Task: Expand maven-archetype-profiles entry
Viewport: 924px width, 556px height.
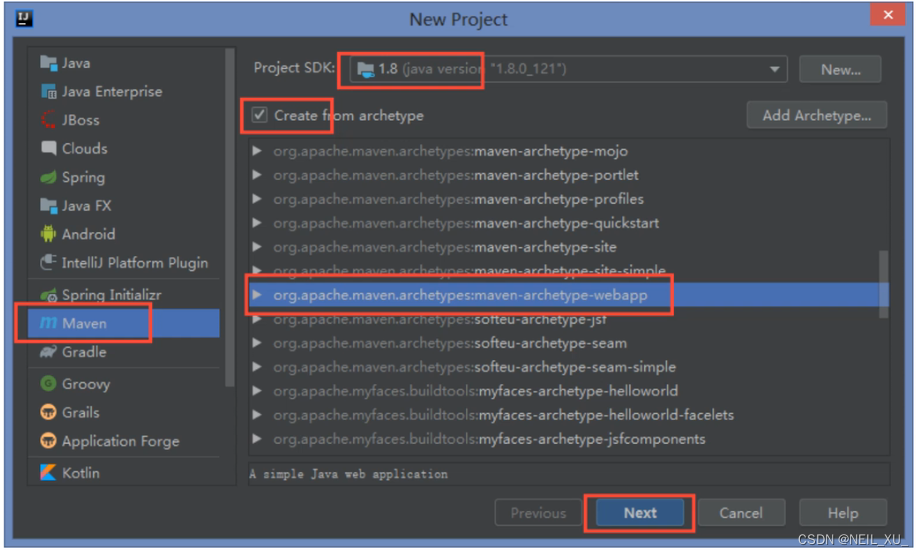Action: [257, 199]
